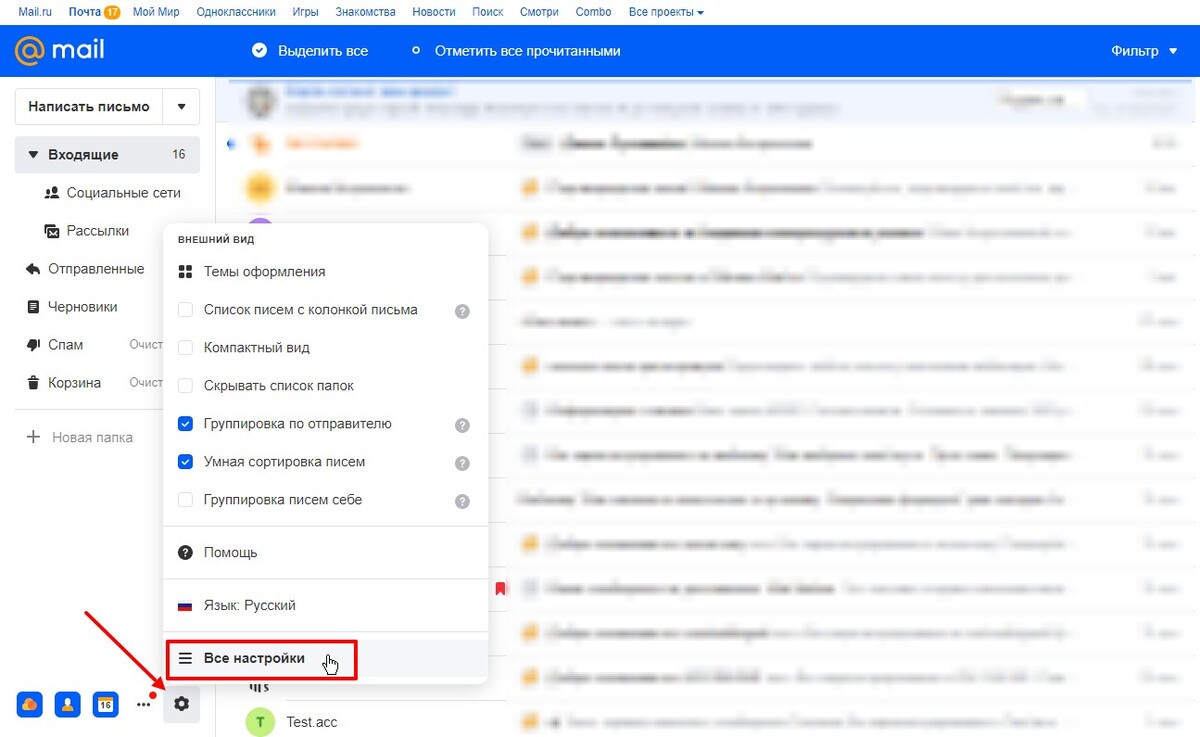The height and width of the screenshot is (737, 1200).
Task: Click the Social networks folder icon
Action: coord(52,193)
